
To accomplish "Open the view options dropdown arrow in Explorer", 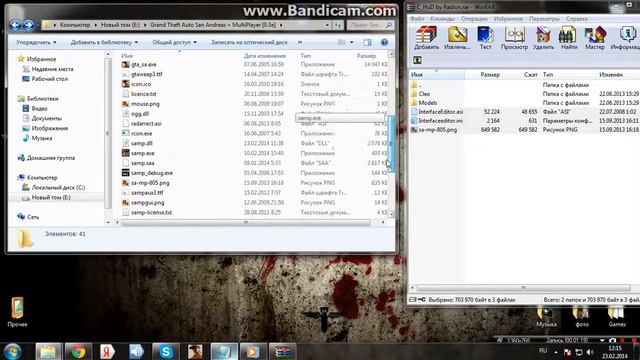I will point(352,42).
